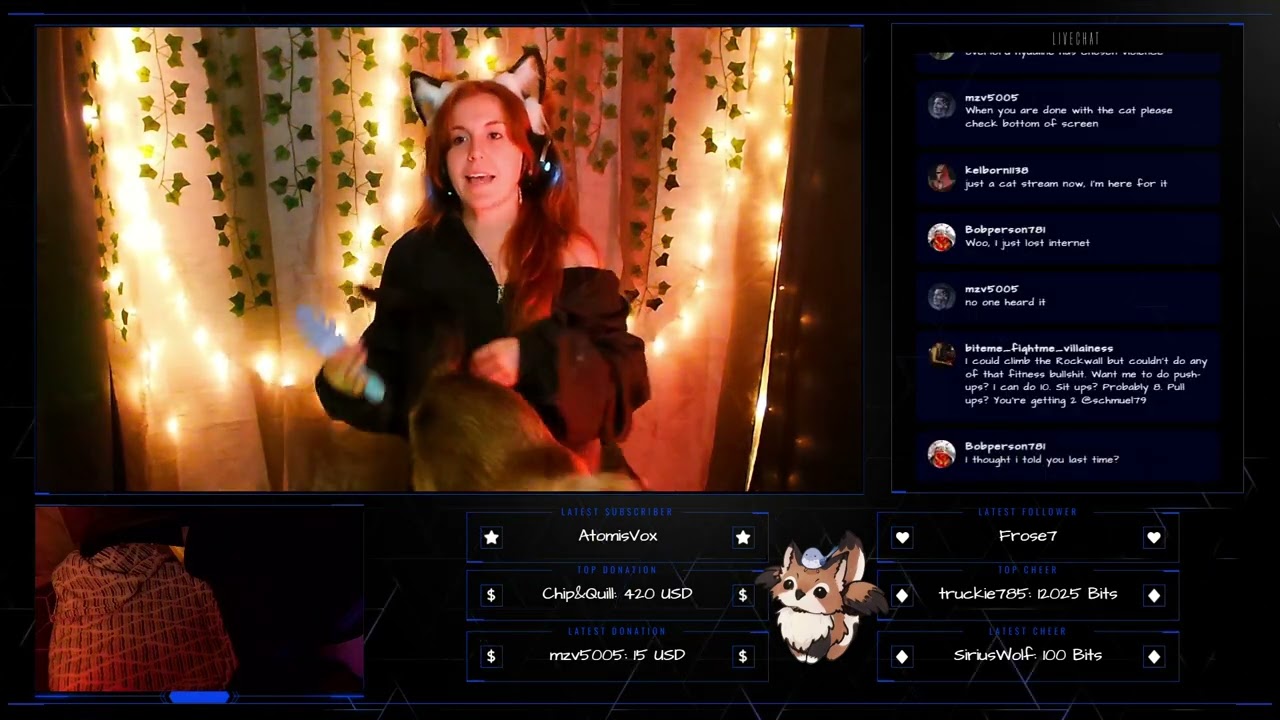Click the left diamond icon beside SiriusWolf

click(902, 656)
